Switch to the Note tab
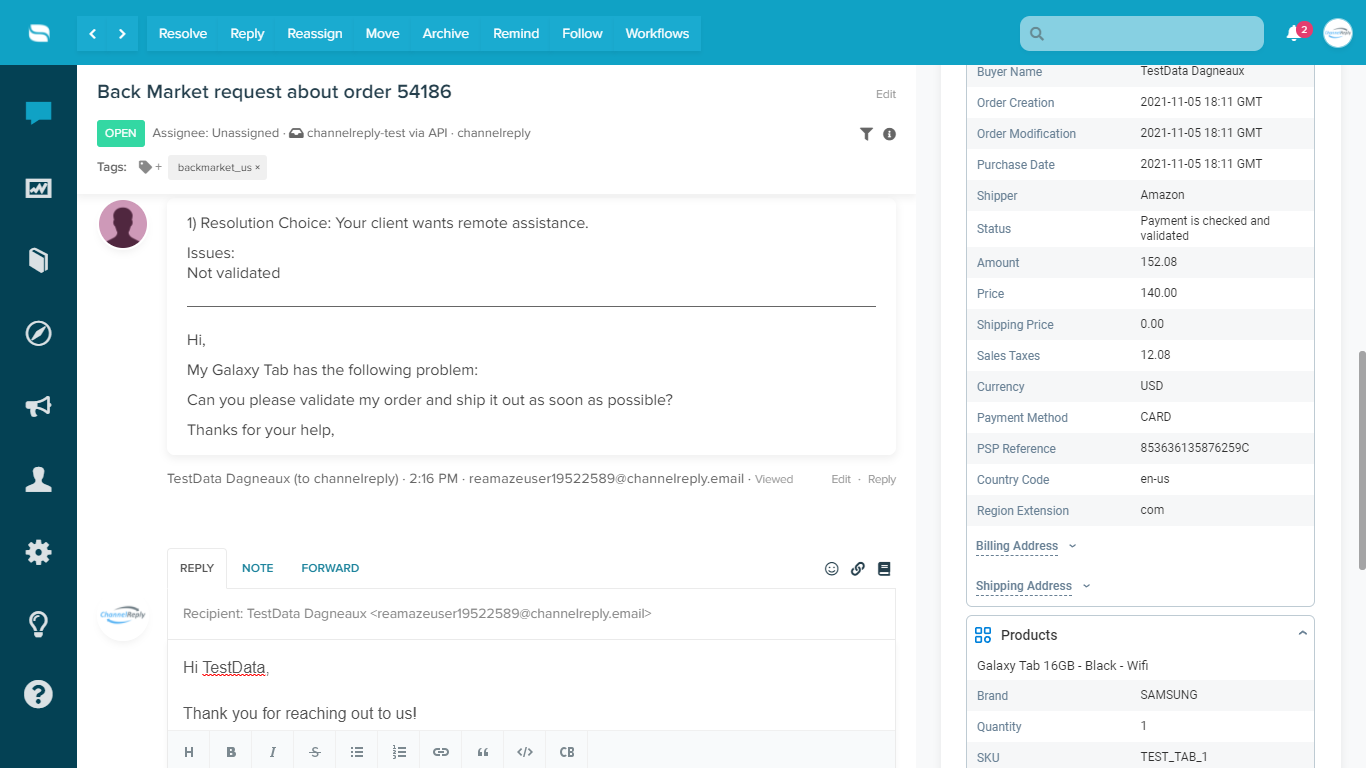 [257, 568]
